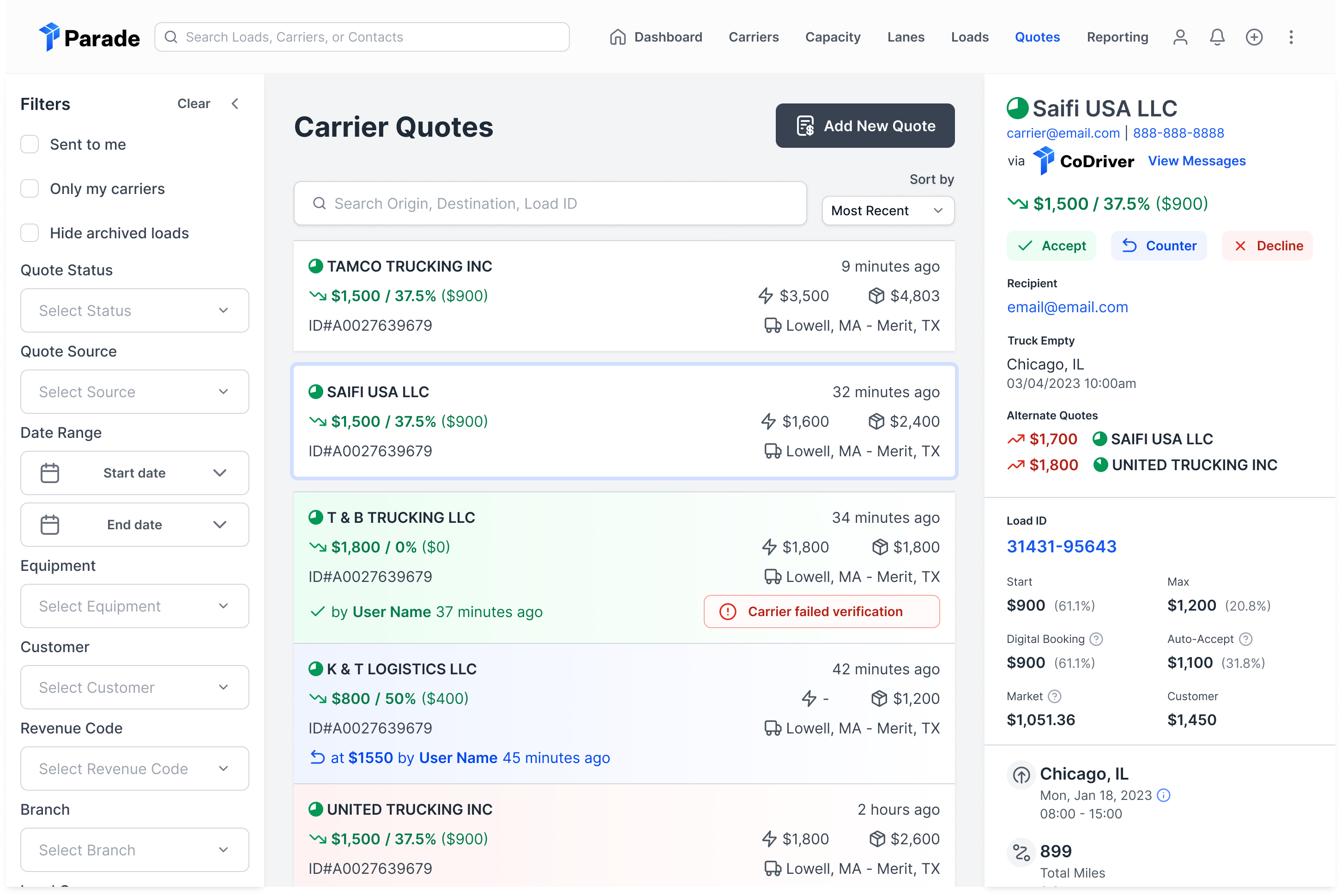1341x896 pixels.
Task: Collapse the Filters panel with arrow icon
Action: (x=235, y=103)
